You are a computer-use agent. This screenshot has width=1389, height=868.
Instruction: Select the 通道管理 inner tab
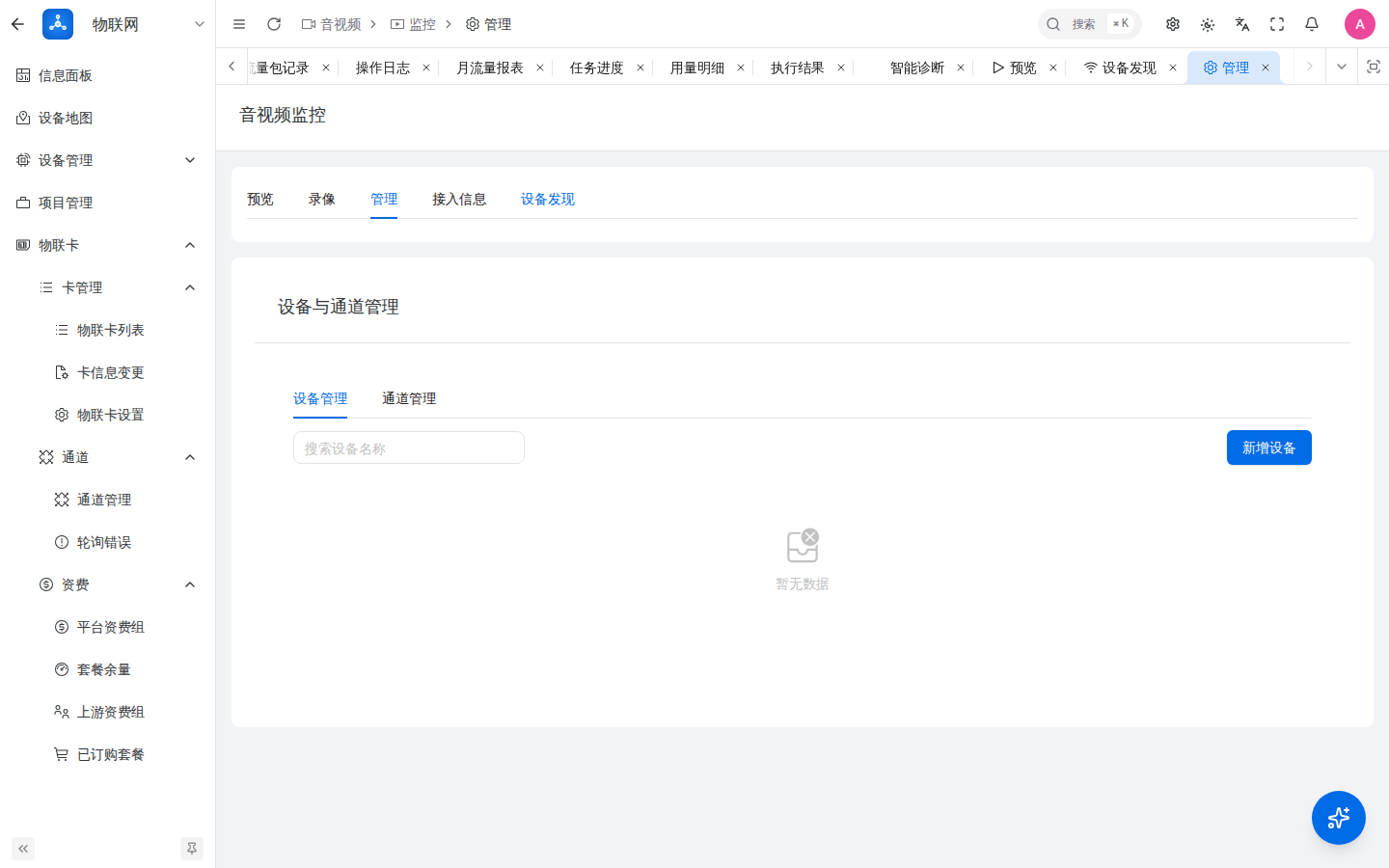pos(409,398)
